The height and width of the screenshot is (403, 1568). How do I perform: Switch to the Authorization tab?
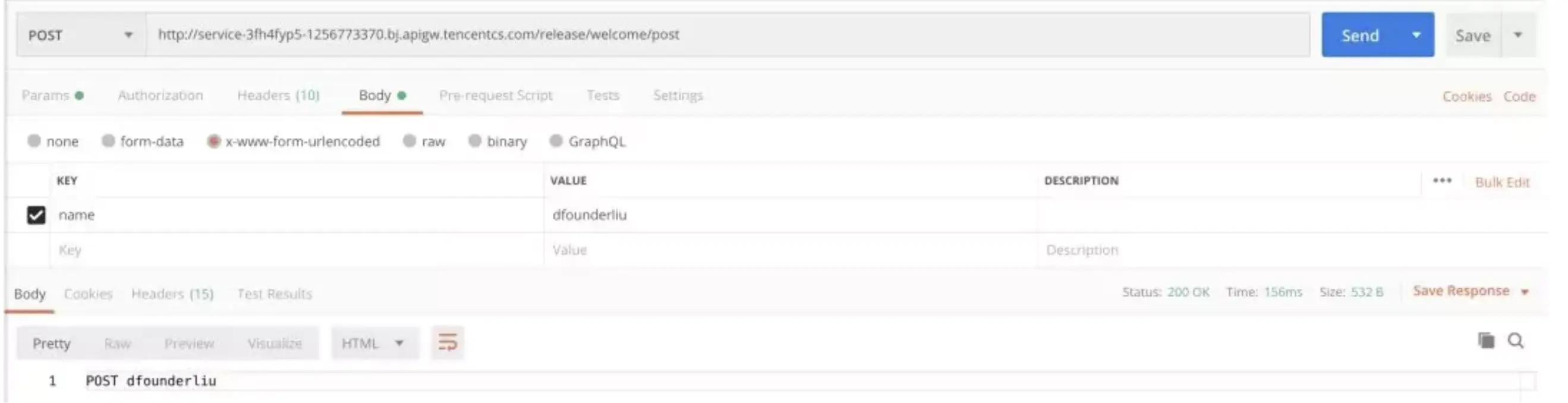(x=160, y=96)
